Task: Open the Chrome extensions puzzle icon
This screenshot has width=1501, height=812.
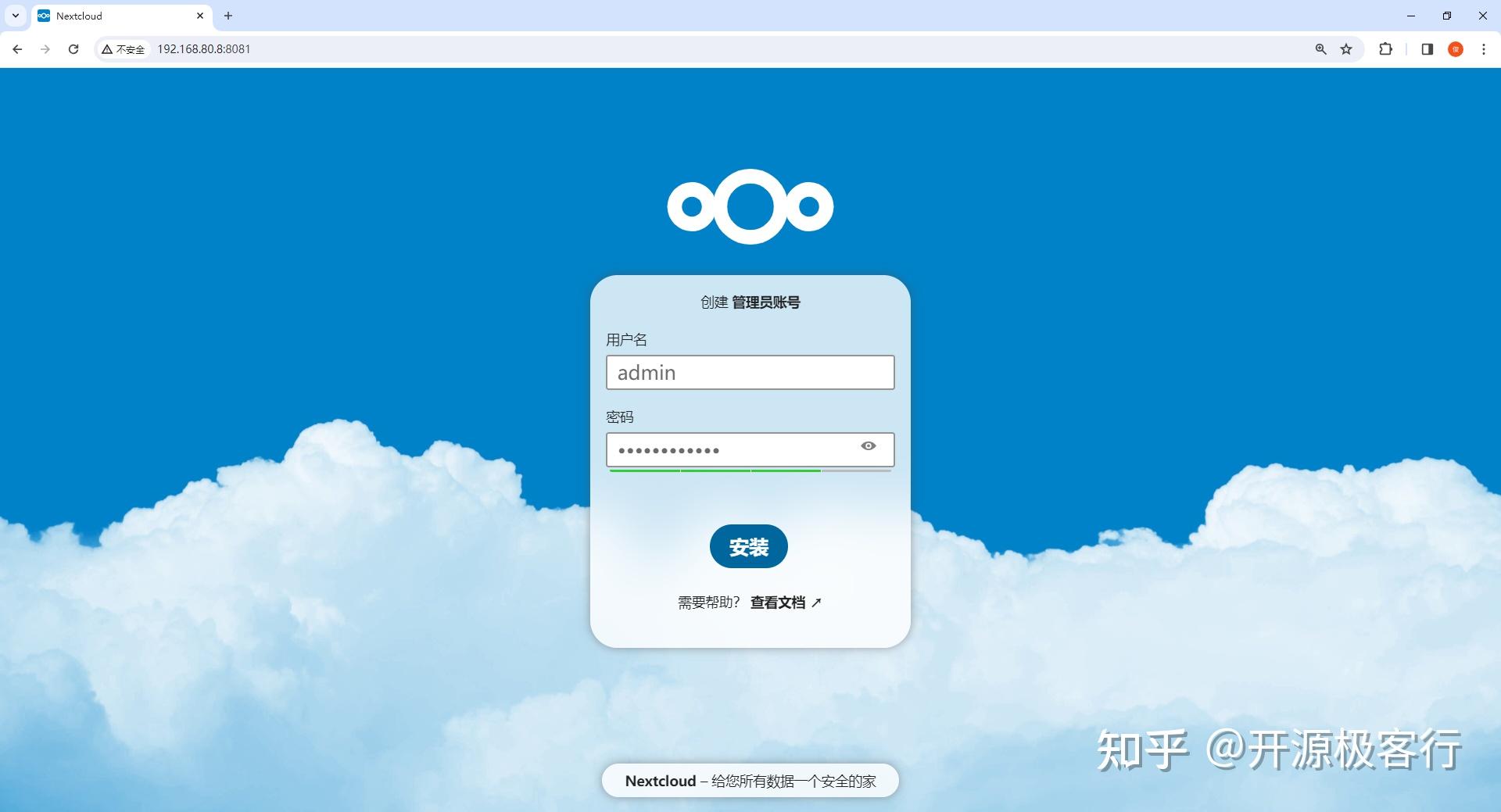Action: click(x=1386, y=49)
